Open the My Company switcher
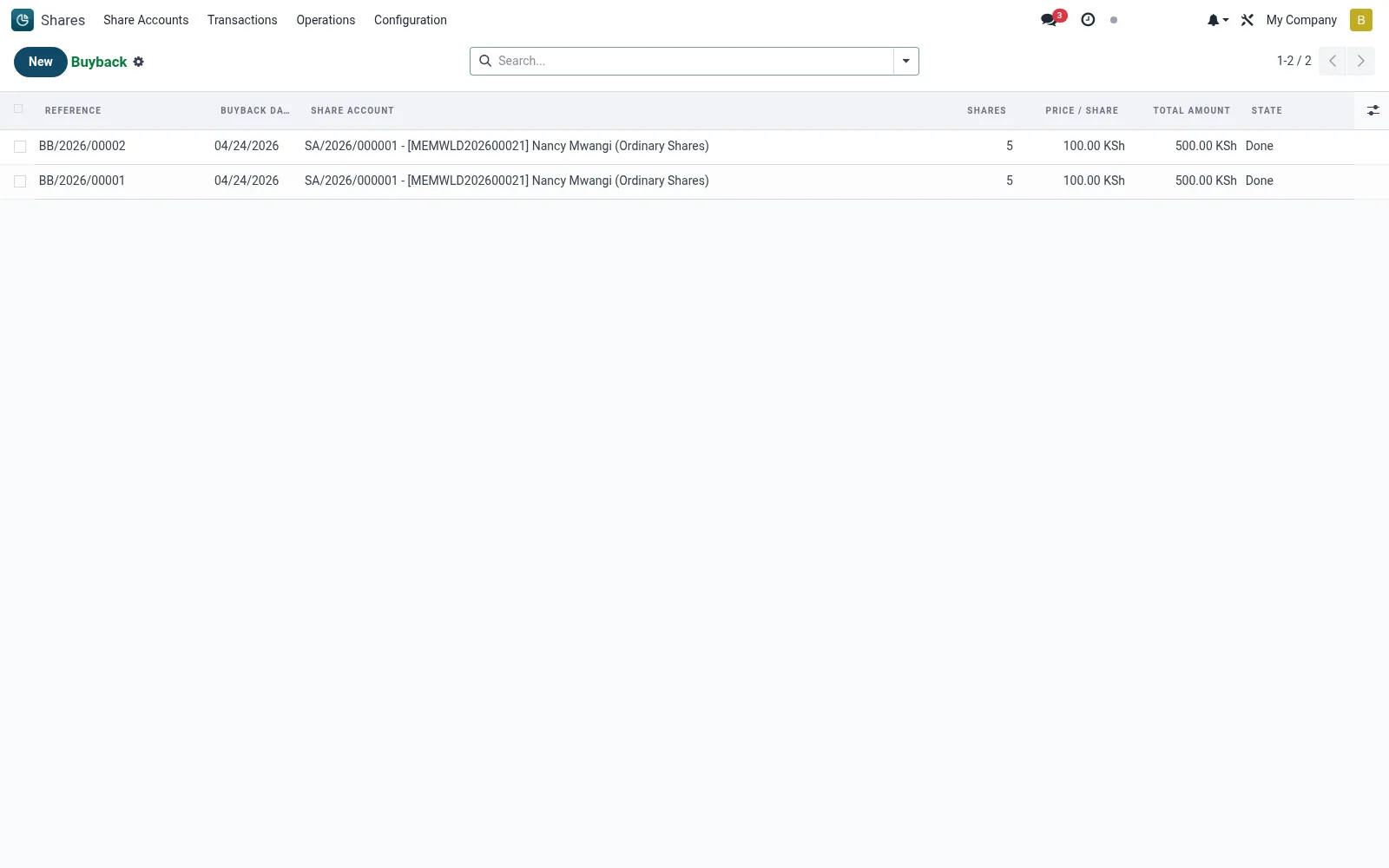1389x868 pixels. point(1301,20)
